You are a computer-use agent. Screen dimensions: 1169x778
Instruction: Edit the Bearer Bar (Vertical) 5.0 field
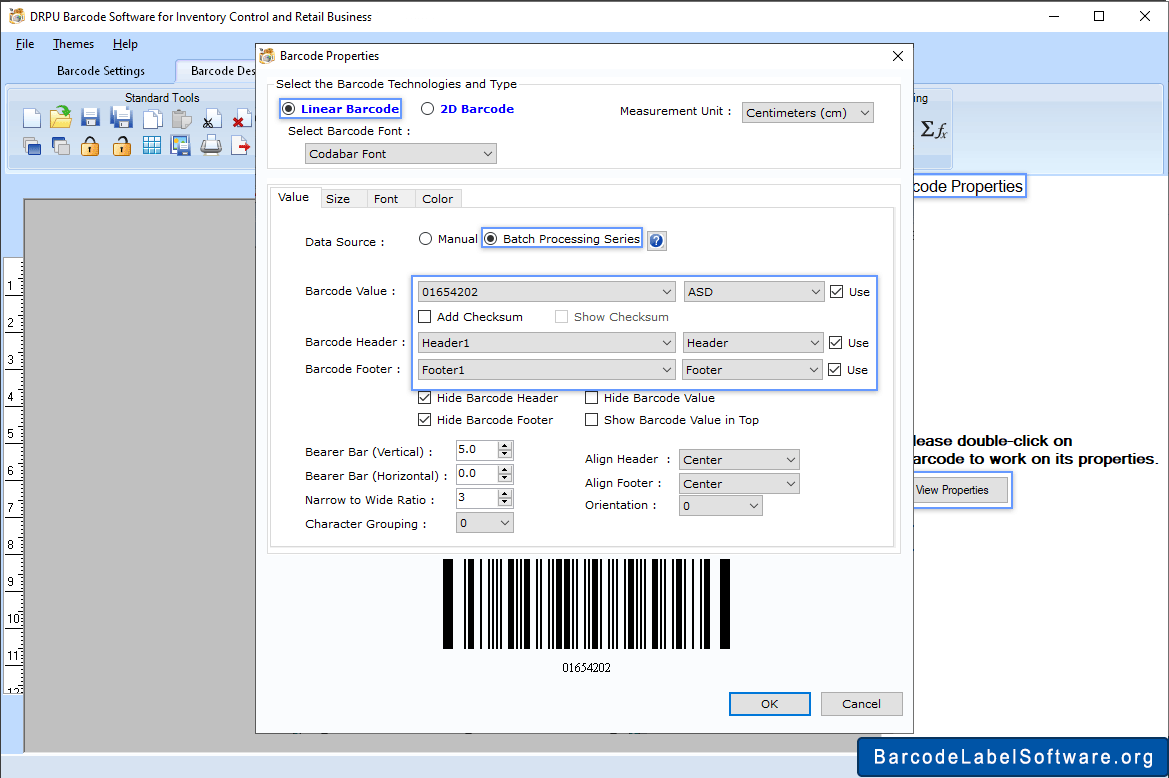tap(477, 449)
